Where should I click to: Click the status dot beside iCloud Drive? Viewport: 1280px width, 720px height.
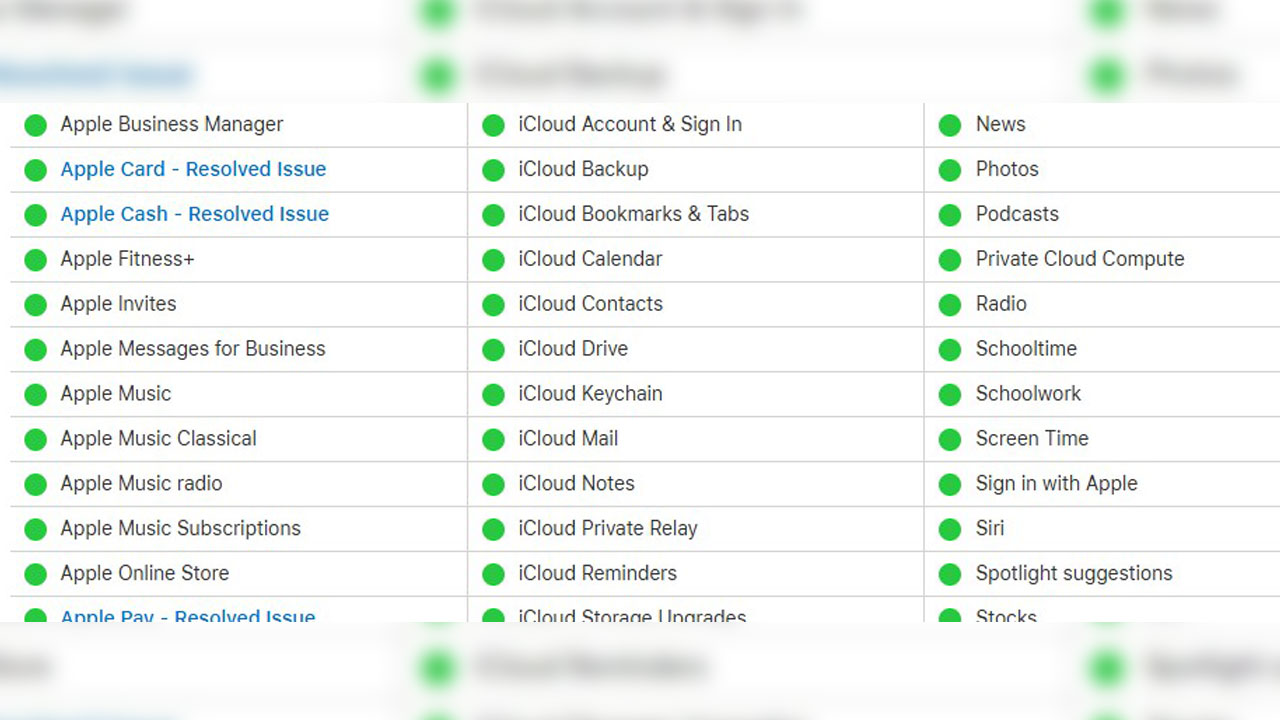493,349
